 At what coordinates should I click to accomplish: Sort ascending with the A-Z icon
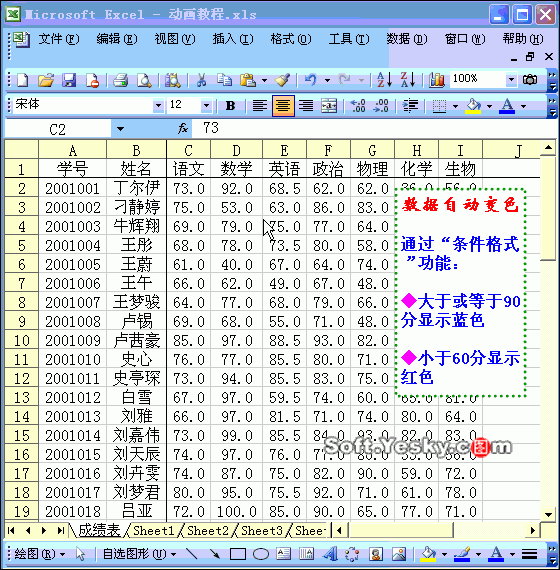[x=384, y=80]
